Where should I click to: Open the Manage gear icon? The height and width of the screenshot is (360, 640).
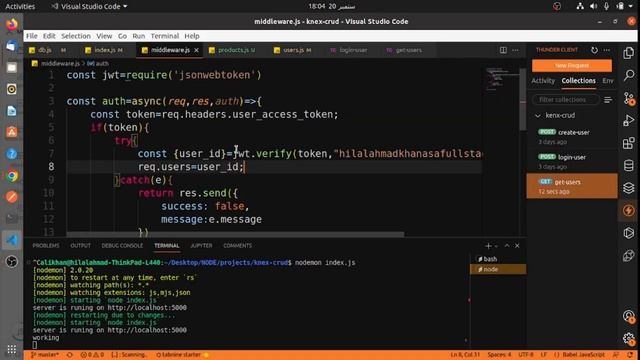(x=629, y=339)
